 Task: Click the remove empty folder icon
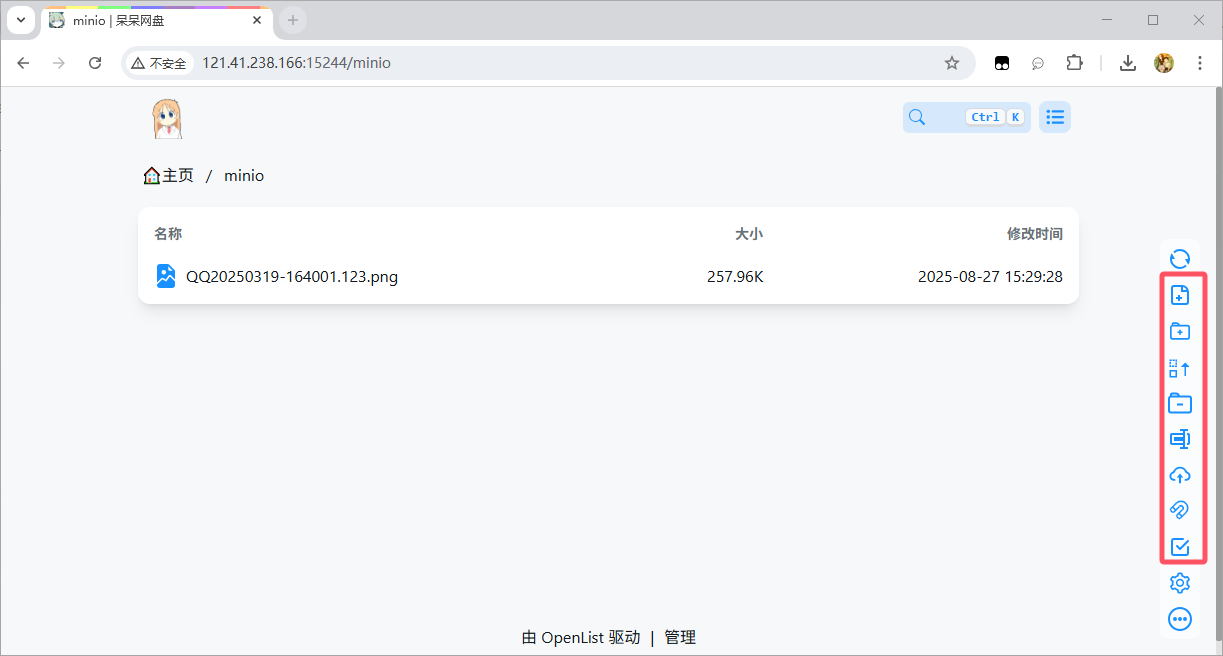(1180, 403)
